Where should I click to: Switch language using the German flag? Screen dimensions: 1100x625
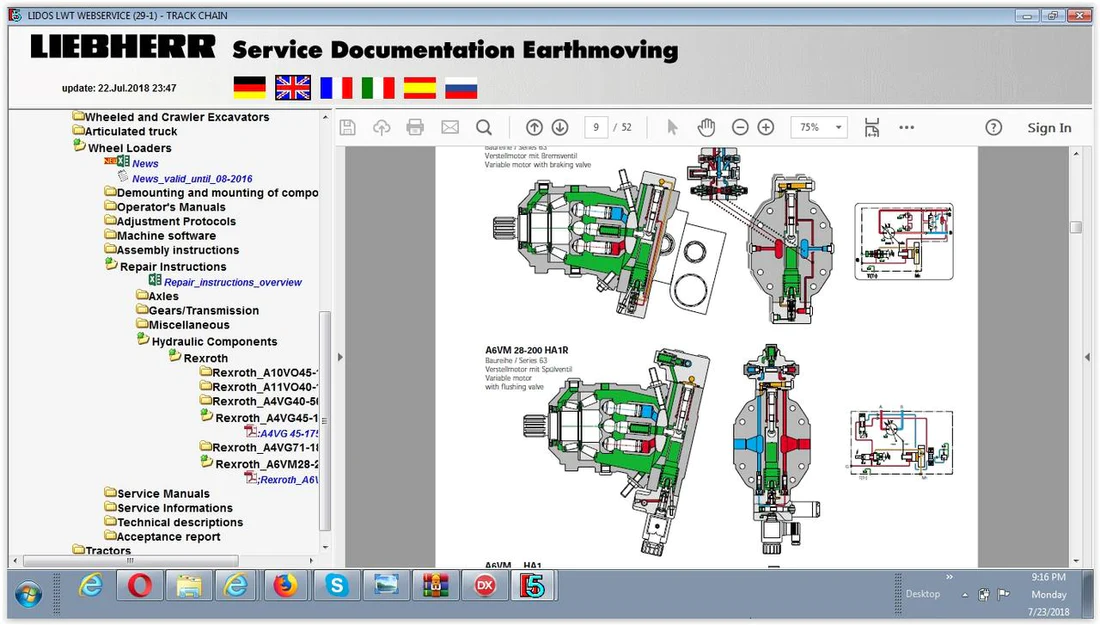pyautogui.click(x=250, y=88)
